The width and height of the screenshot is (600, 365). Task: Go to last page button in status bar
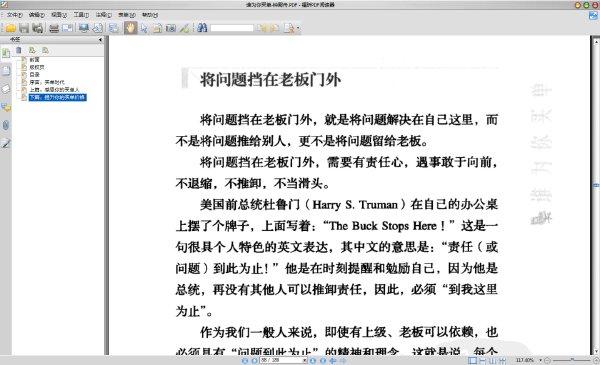pyautogui.click(x=323, y=360)
